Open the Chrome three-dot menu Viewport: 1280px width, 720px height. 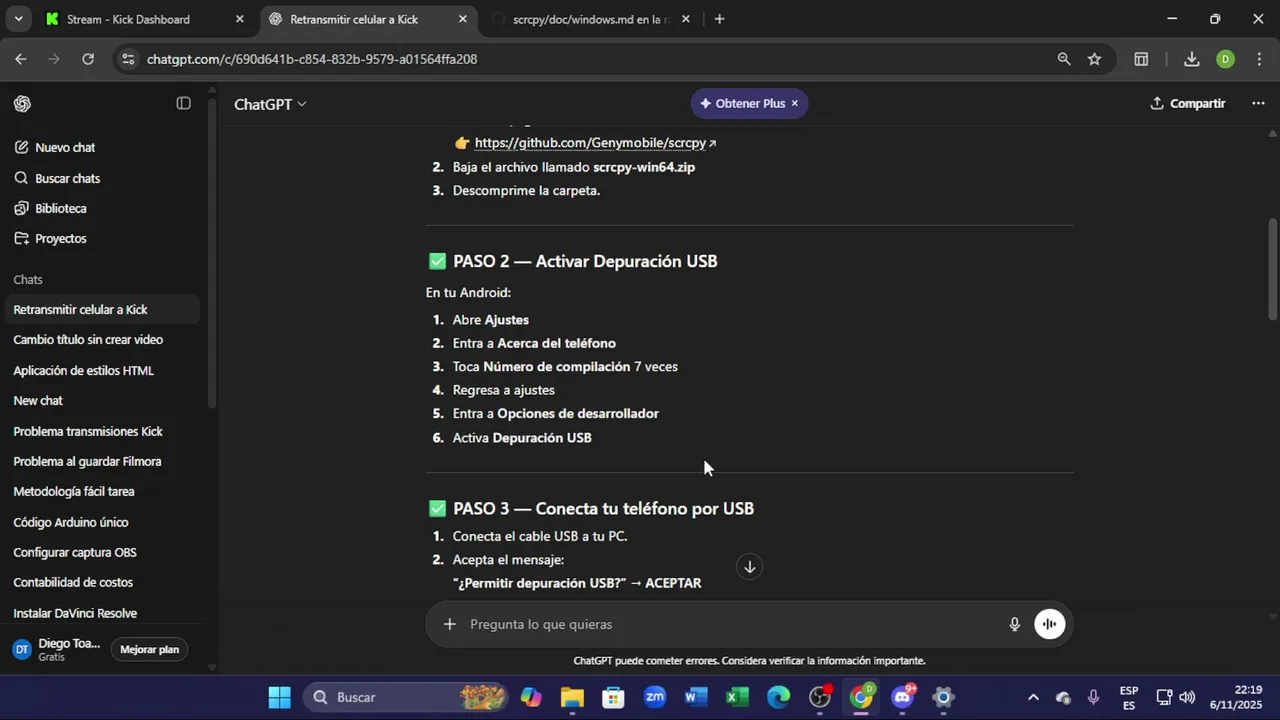point(1258,59)
